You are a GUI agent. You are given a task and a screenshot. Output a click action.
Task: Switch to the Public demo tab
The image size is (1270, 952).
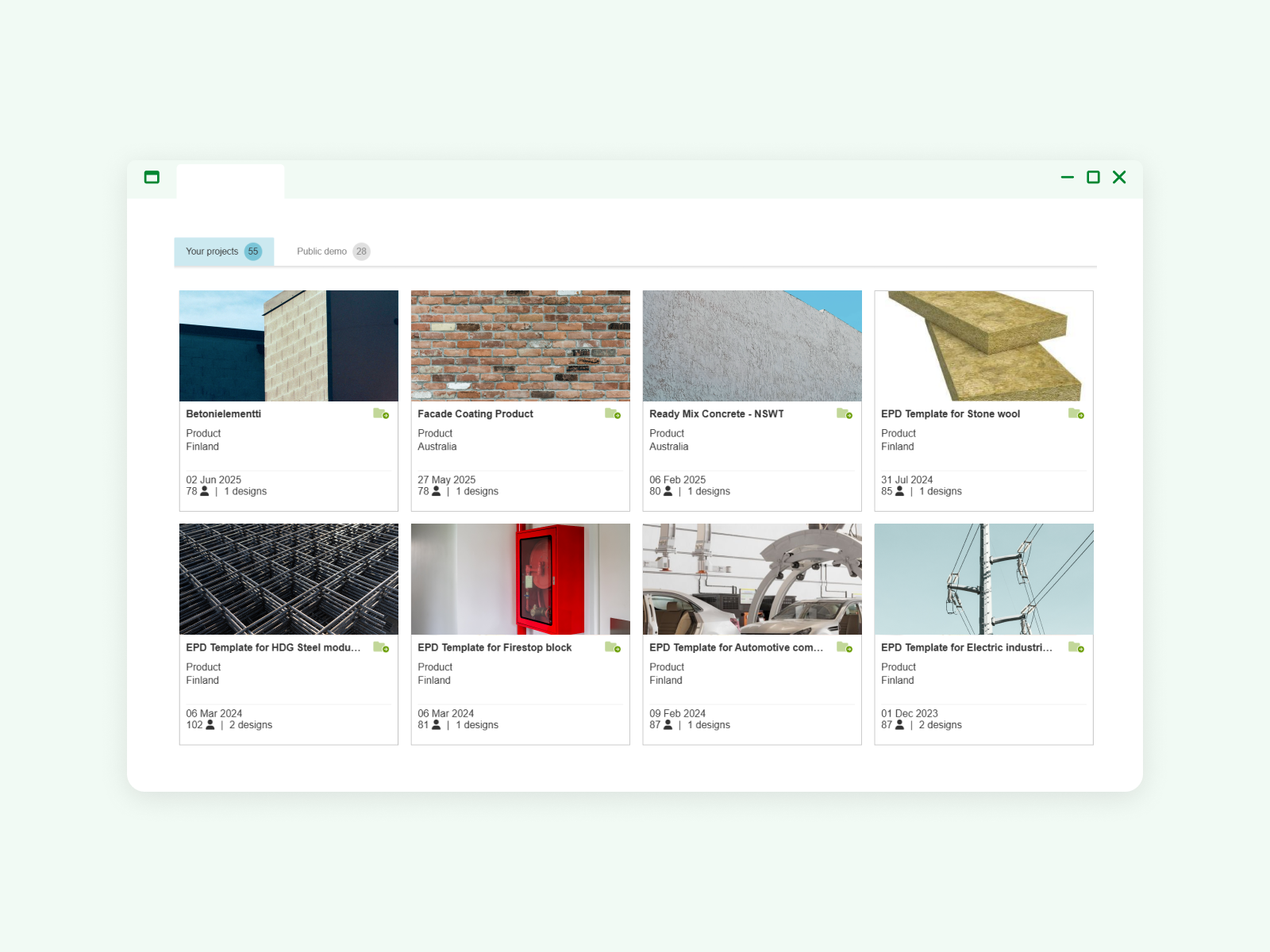333,251
